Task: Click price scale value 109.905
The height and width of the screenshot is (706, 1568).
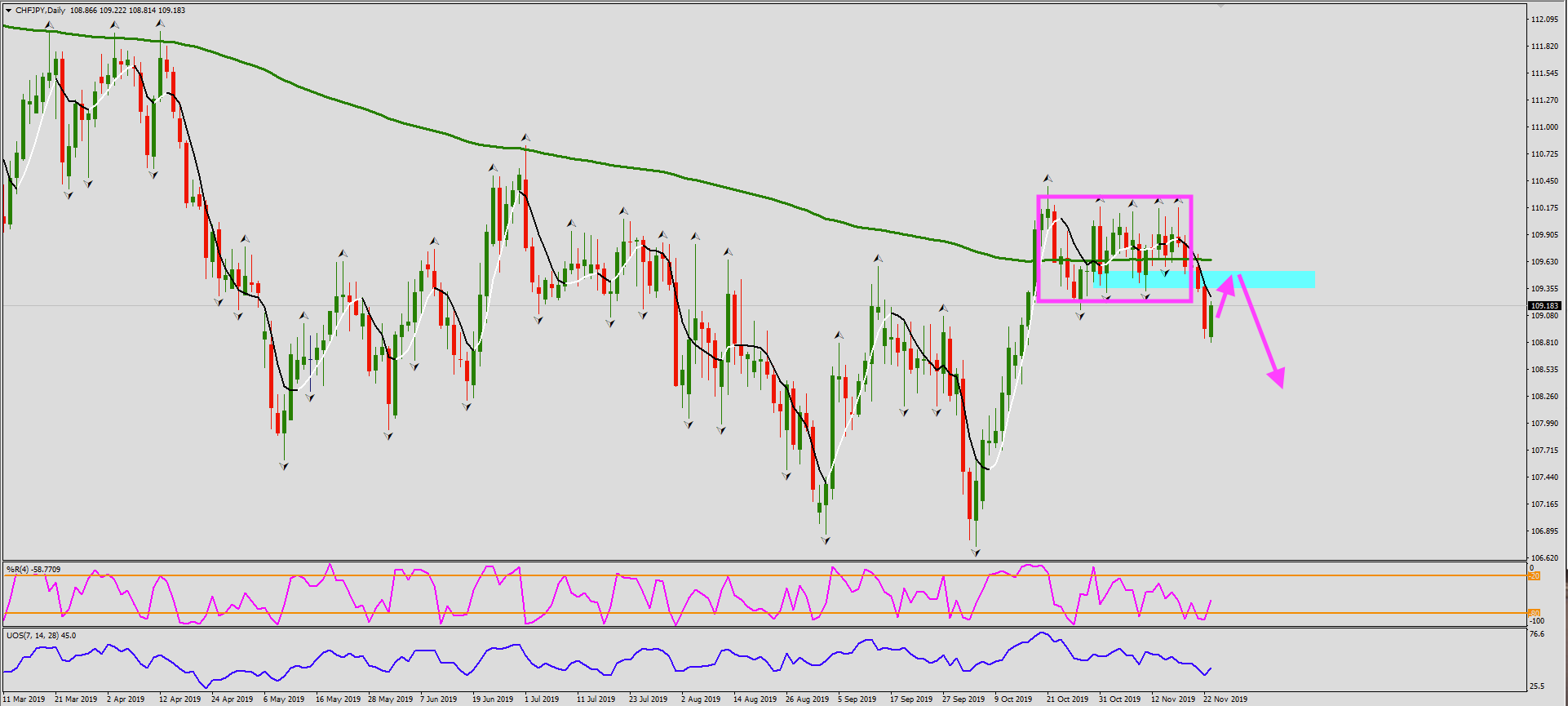Action: click(x=1545, y=235)
